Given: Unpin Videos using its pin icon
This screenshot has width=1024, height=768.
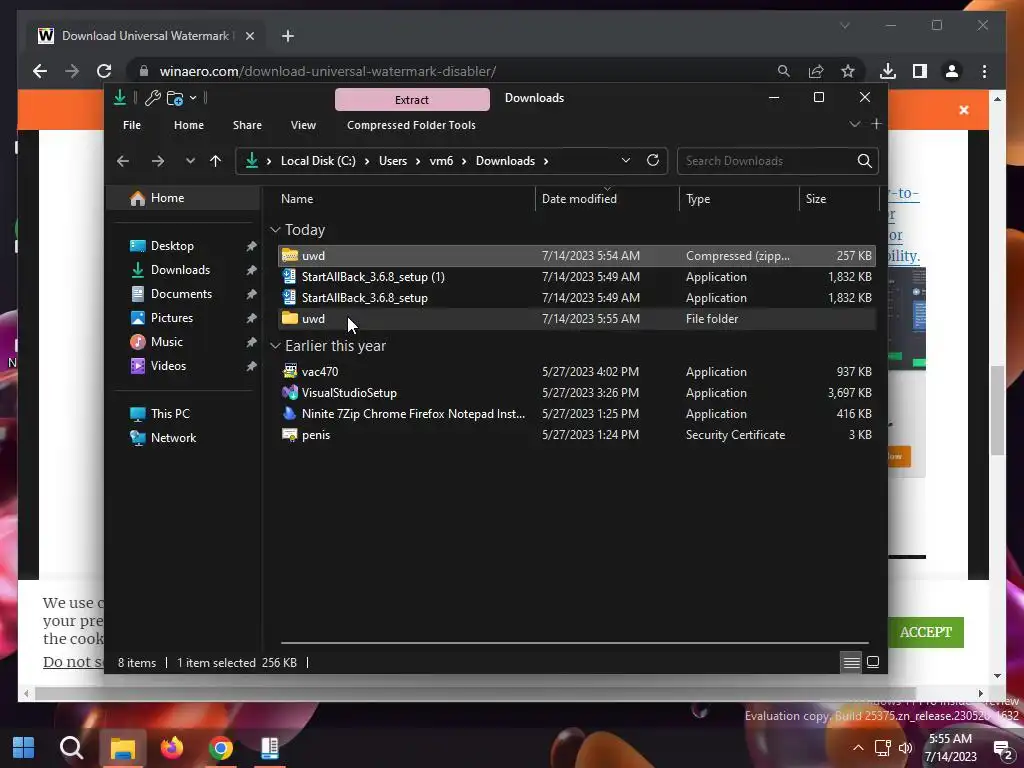Looking at the screenshot, I should (251, 366).
